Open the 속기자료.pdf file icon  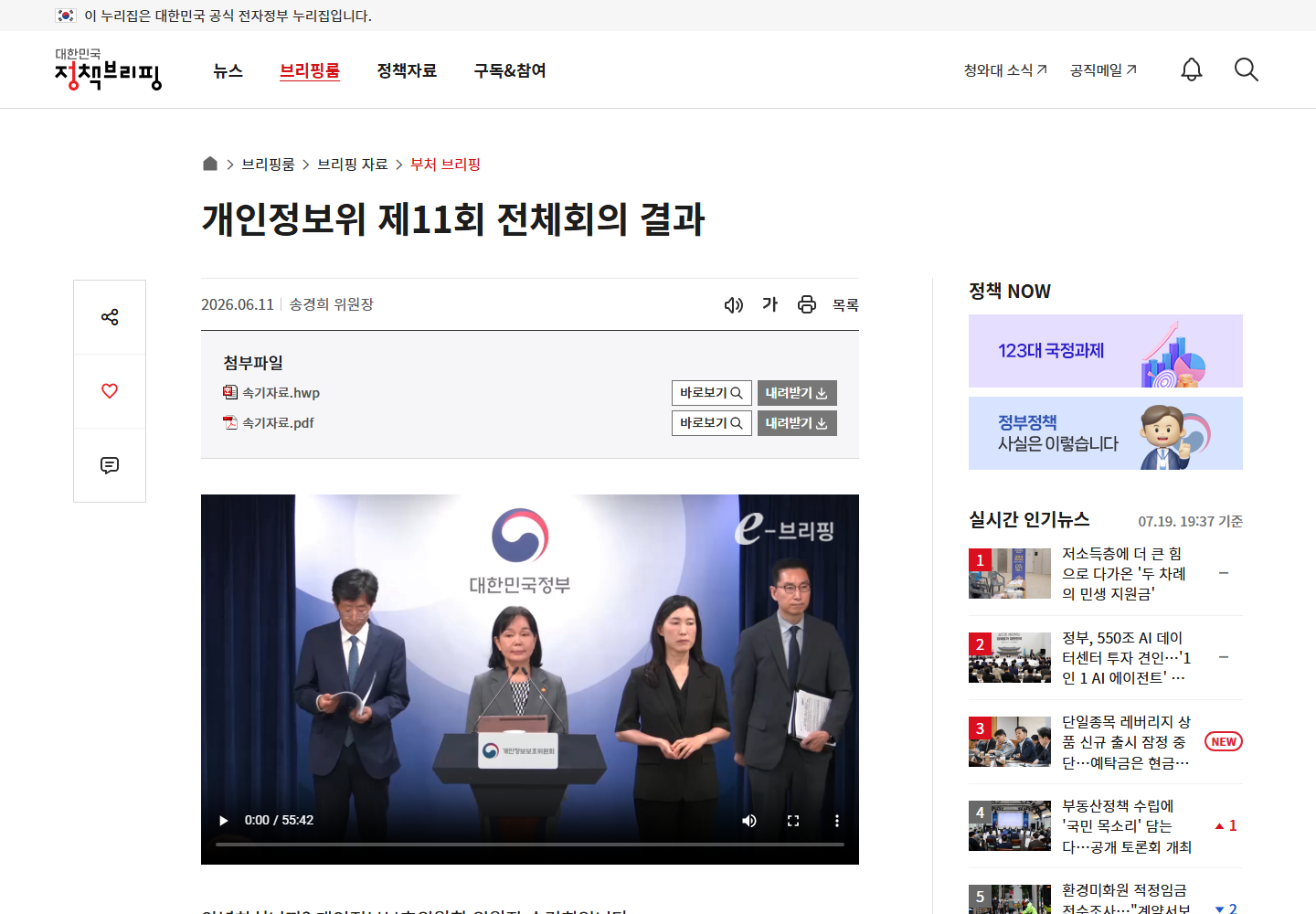tap(230, 422)
